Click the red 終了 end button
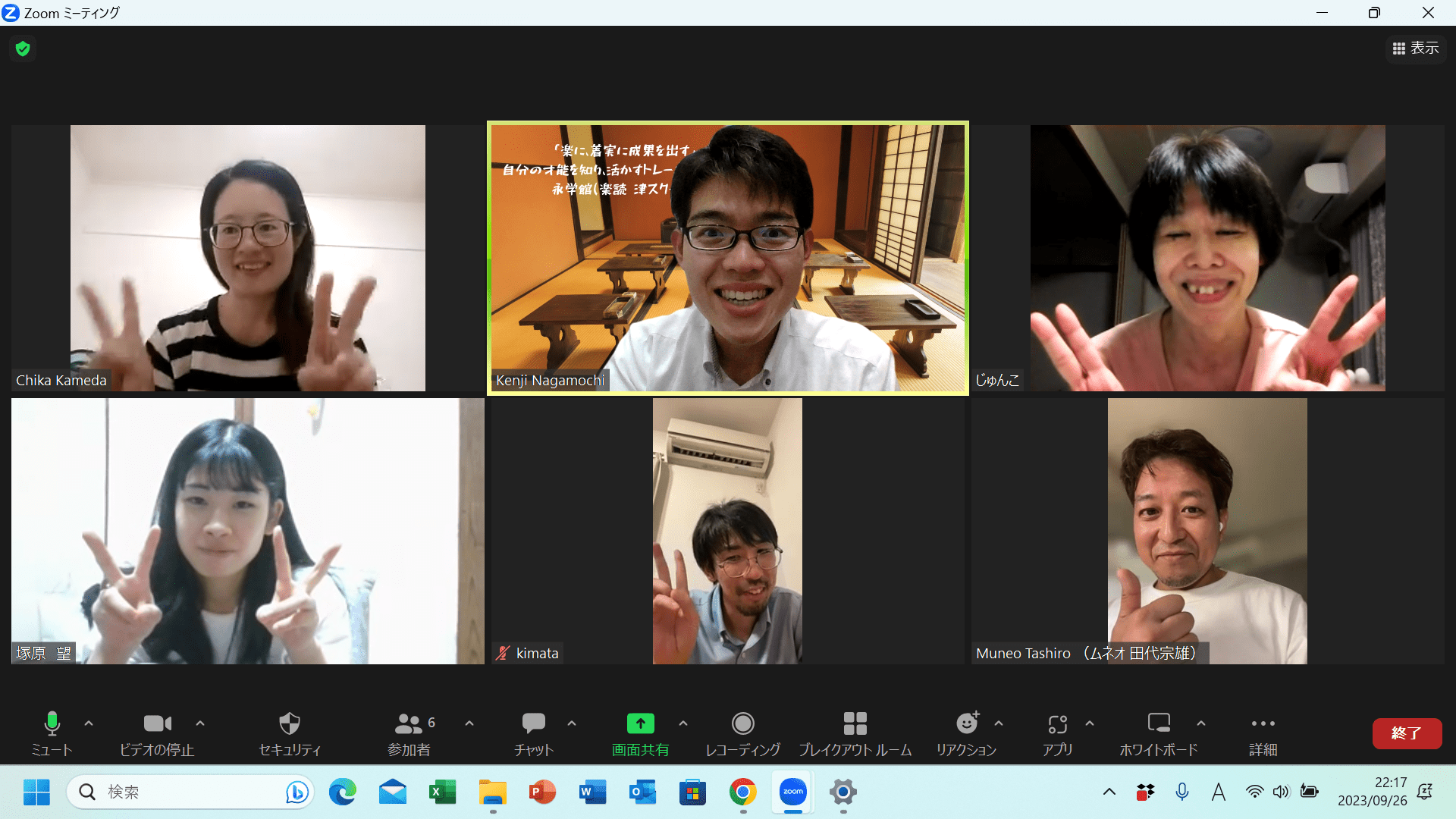This screenshot has height=819, width=1456. [x=1406, y=733]
